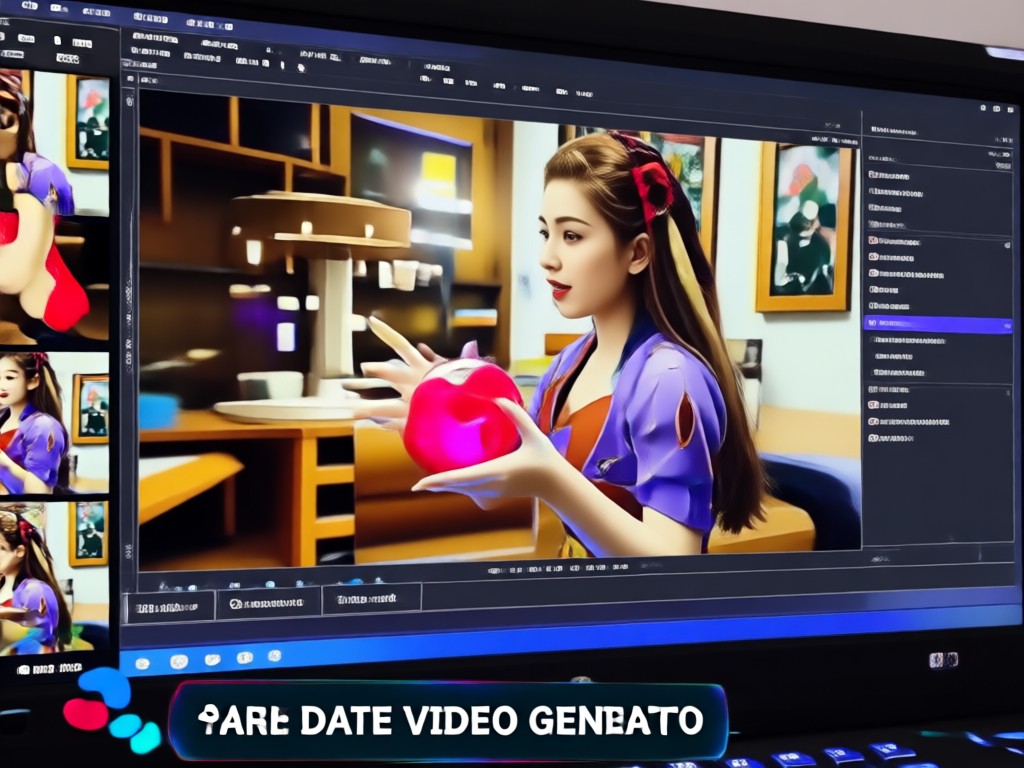Click the leftmost white icon on blue taskbar

click(142, 664)
